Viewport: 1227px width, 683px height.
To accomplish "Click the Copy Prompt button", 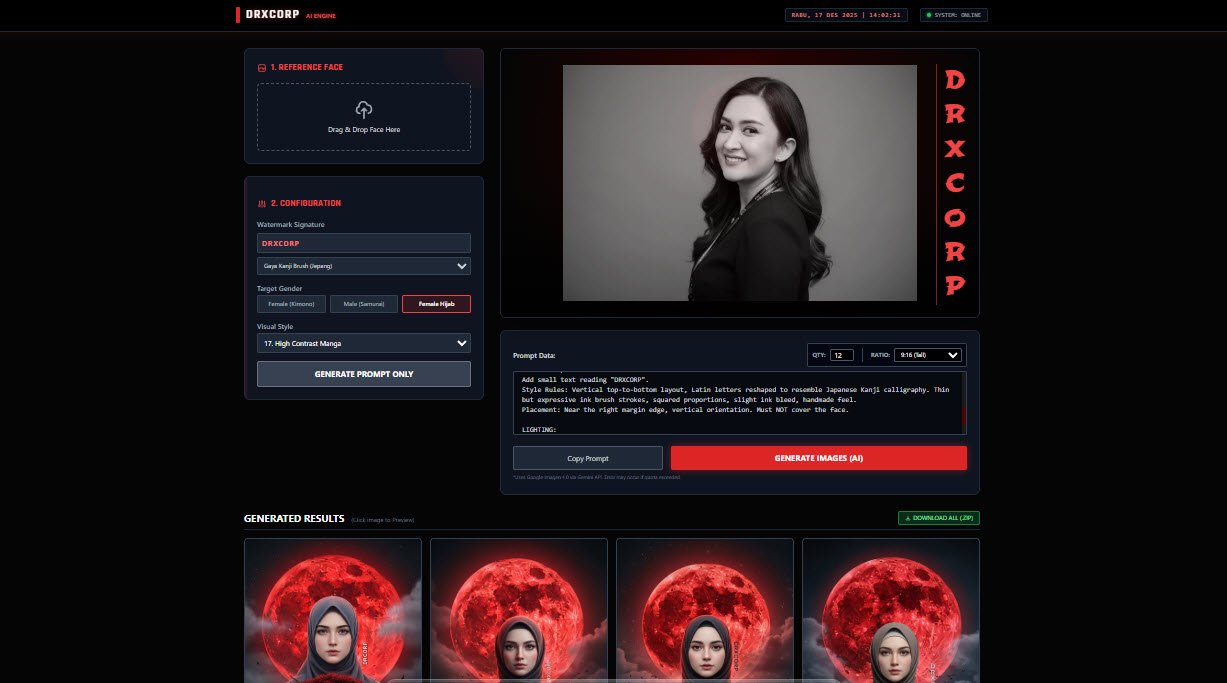I will click(x=588, y=458).
